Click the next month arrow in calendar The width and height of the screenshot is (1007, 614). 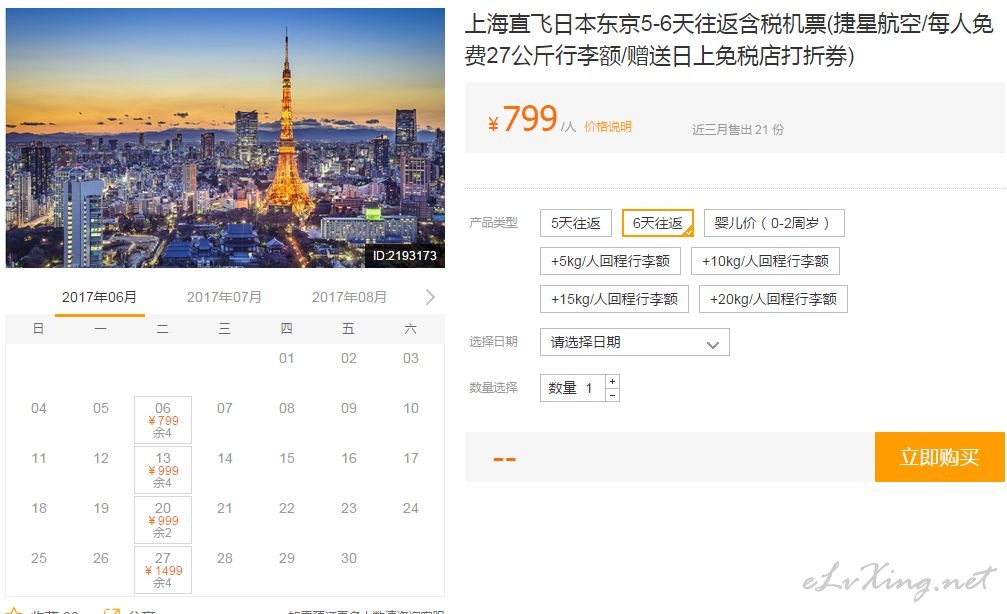pos(430,297)
